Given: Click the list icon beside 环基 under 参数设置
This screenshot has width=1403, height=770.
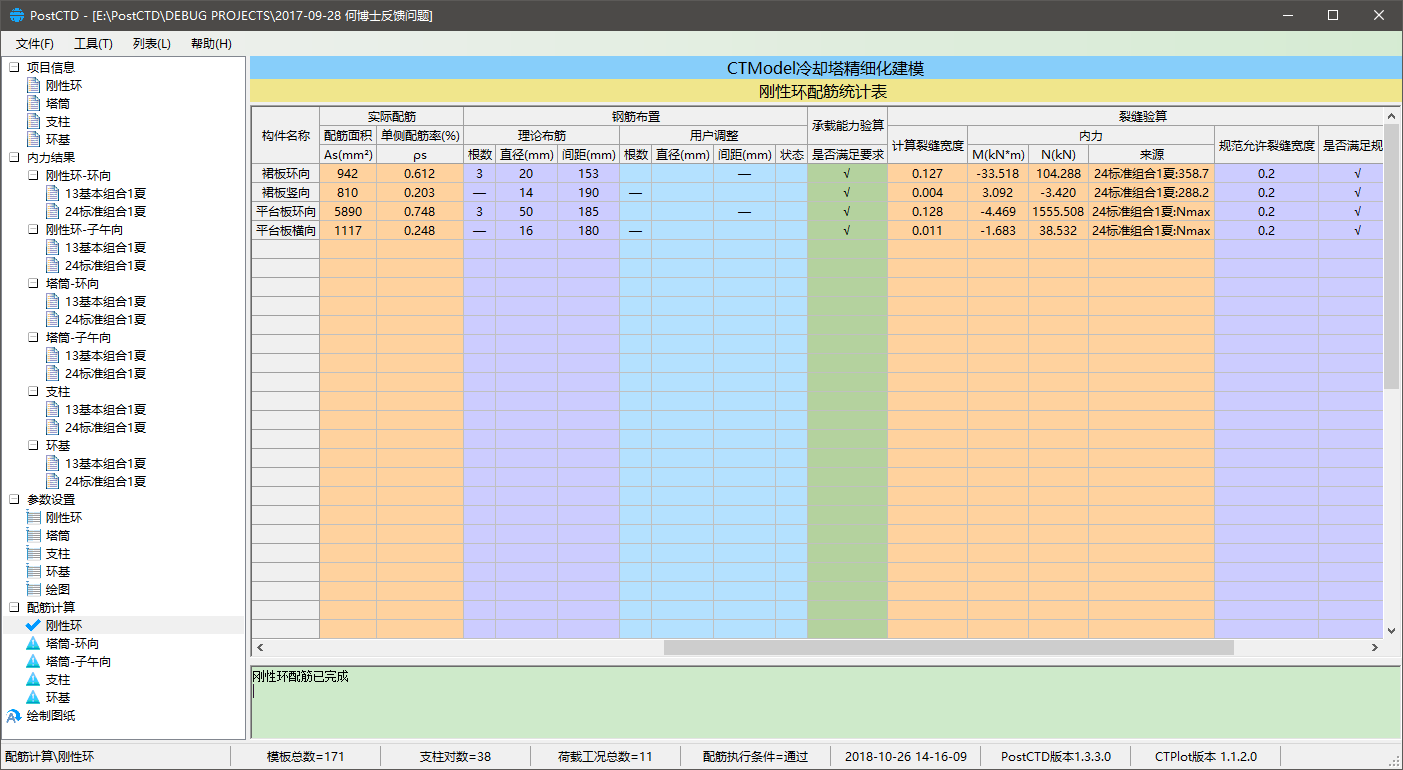Looking at the screenshot, I should 34,572.
